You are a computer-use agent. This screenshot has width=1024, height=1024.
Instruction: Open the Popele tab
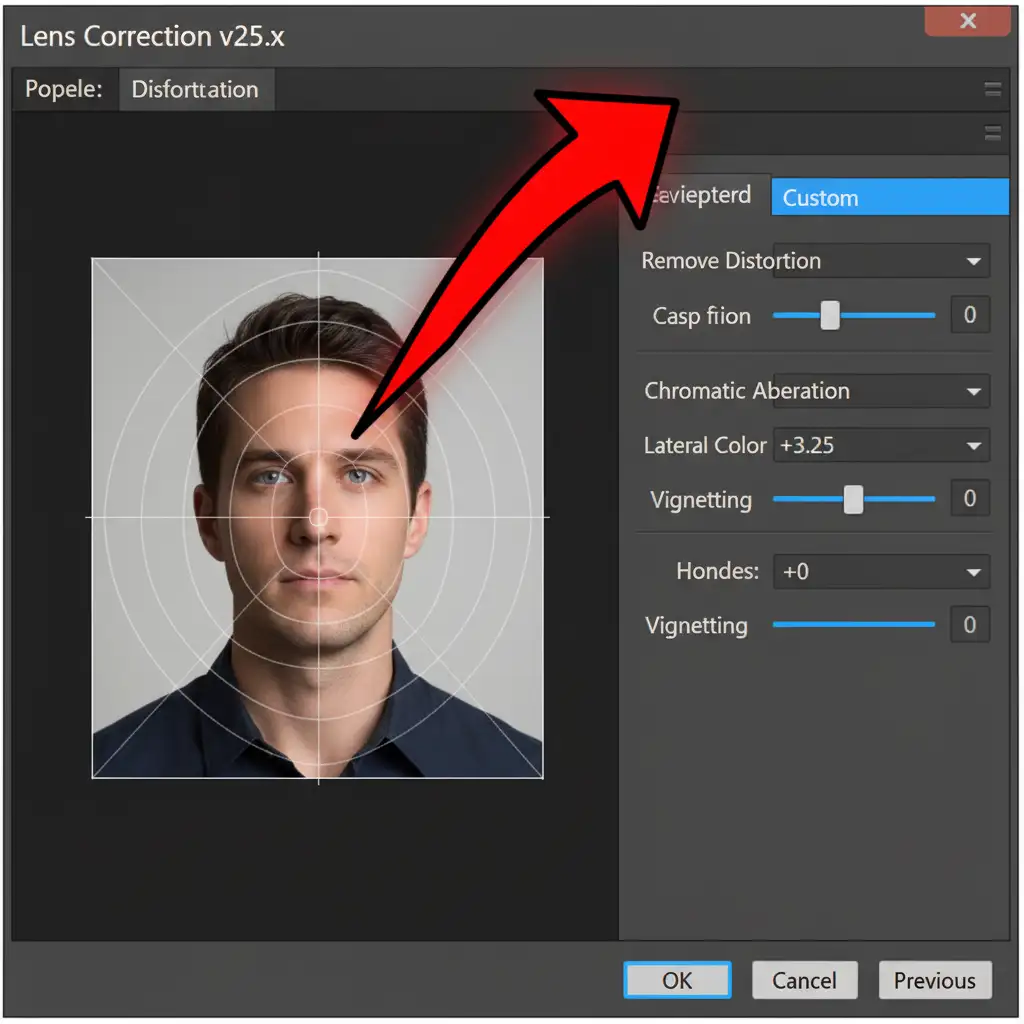pos(64,90)
